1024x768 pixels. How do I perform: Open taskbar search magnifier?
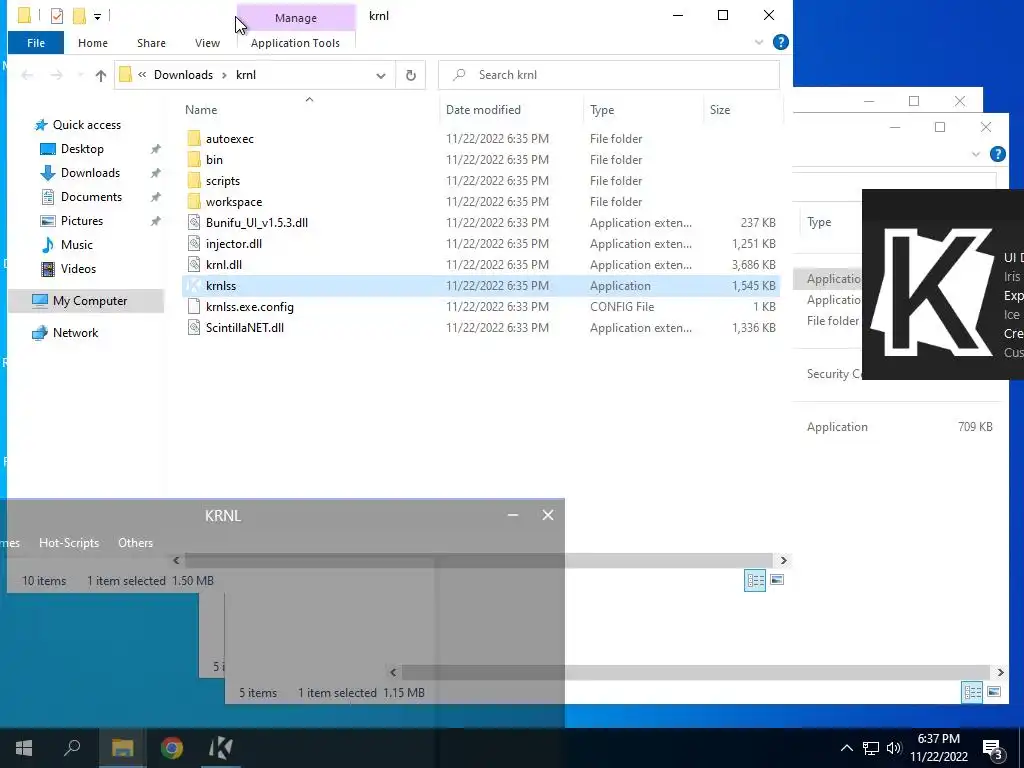pos(72,748)
